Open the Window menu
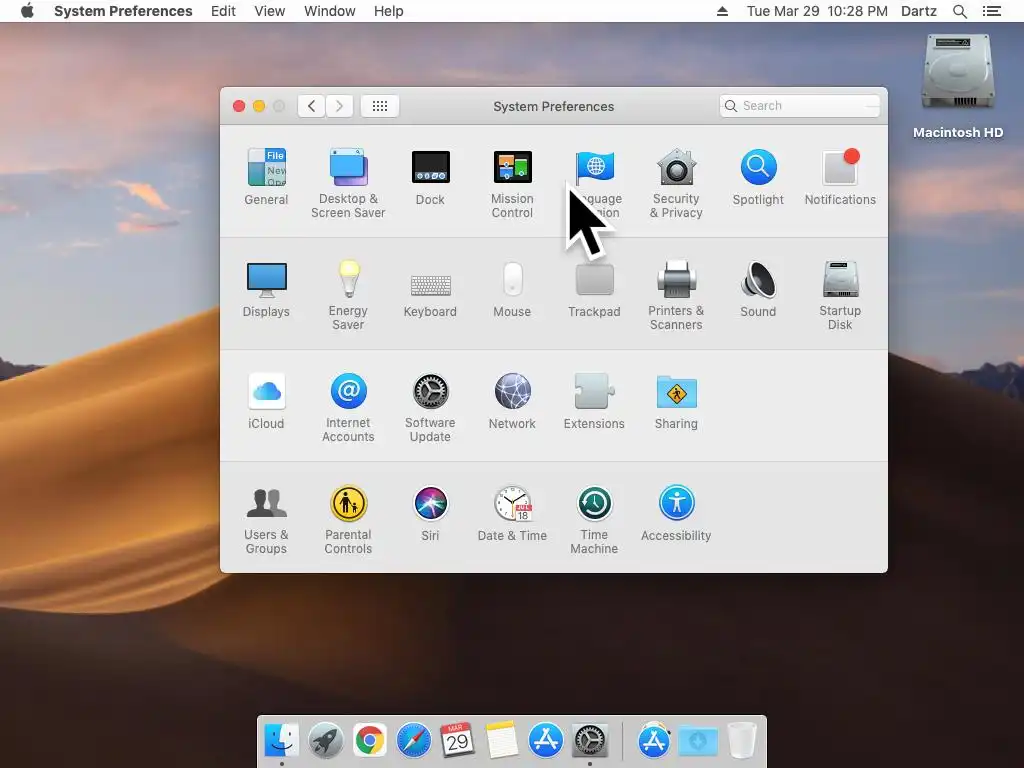The height and width of the screenshot is (768, 1024). (330, 11)
